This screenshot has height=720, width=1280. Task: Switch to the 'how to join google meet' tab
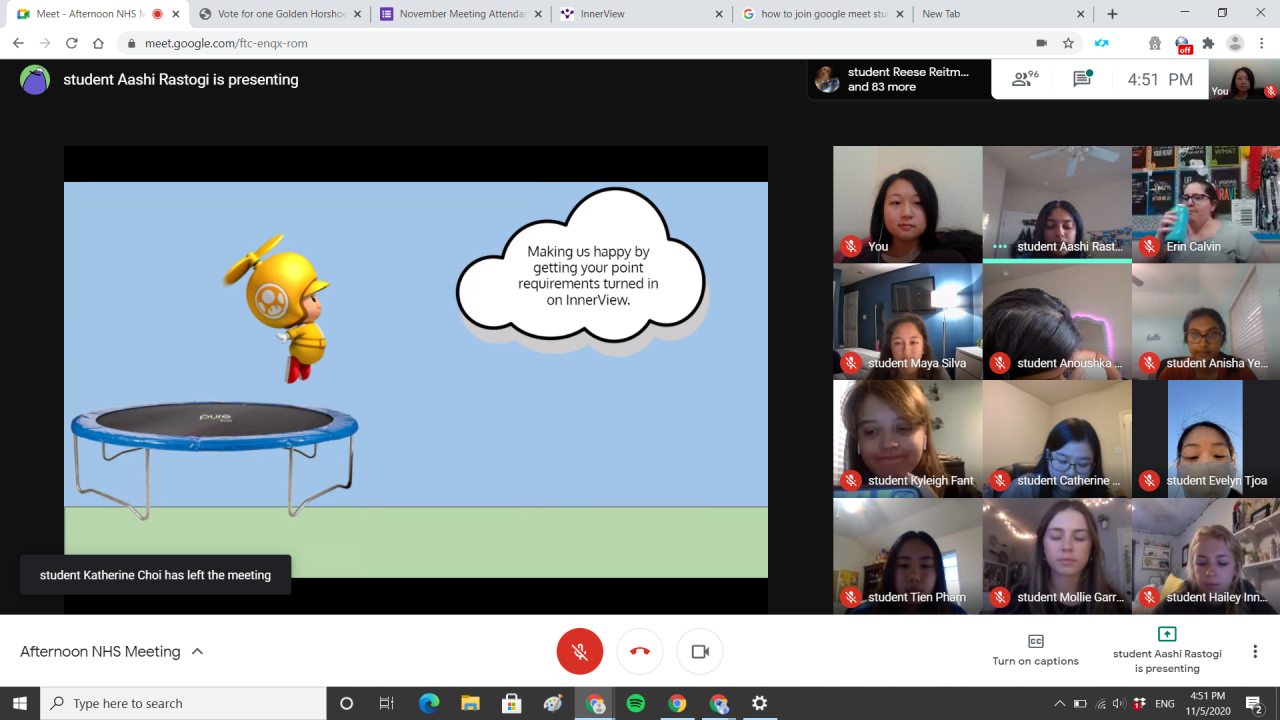[823, 14]
